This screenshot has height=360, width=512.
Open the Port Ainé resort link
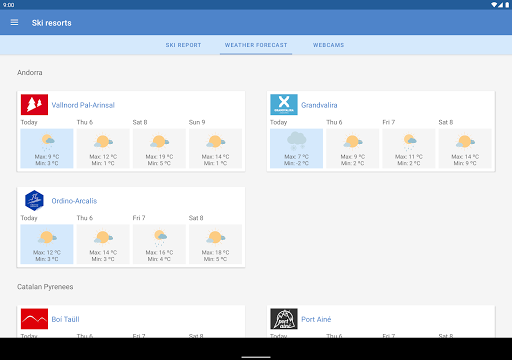316,319
